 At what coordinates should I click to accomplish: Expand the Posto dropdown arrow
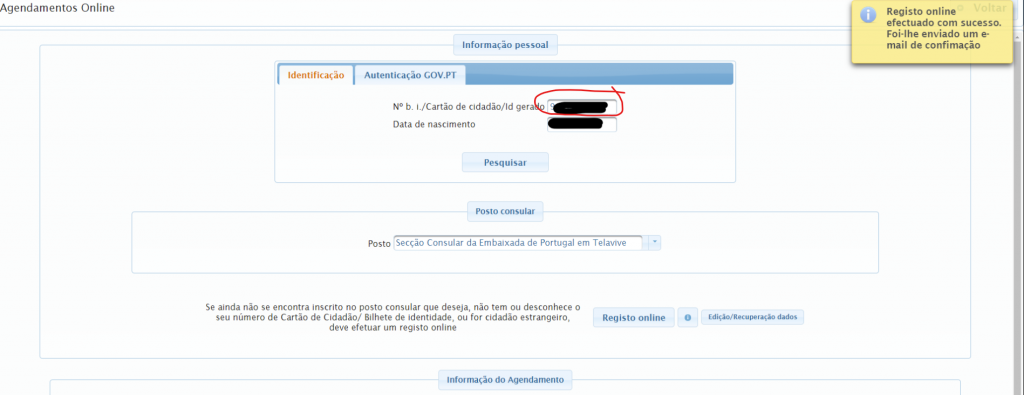point(655,243)
